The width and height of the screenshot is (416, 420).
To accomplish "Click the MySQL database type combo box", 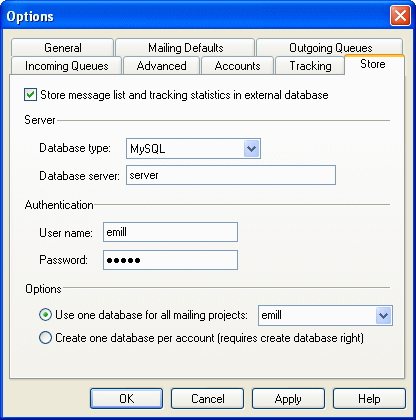I will (193, 149).
